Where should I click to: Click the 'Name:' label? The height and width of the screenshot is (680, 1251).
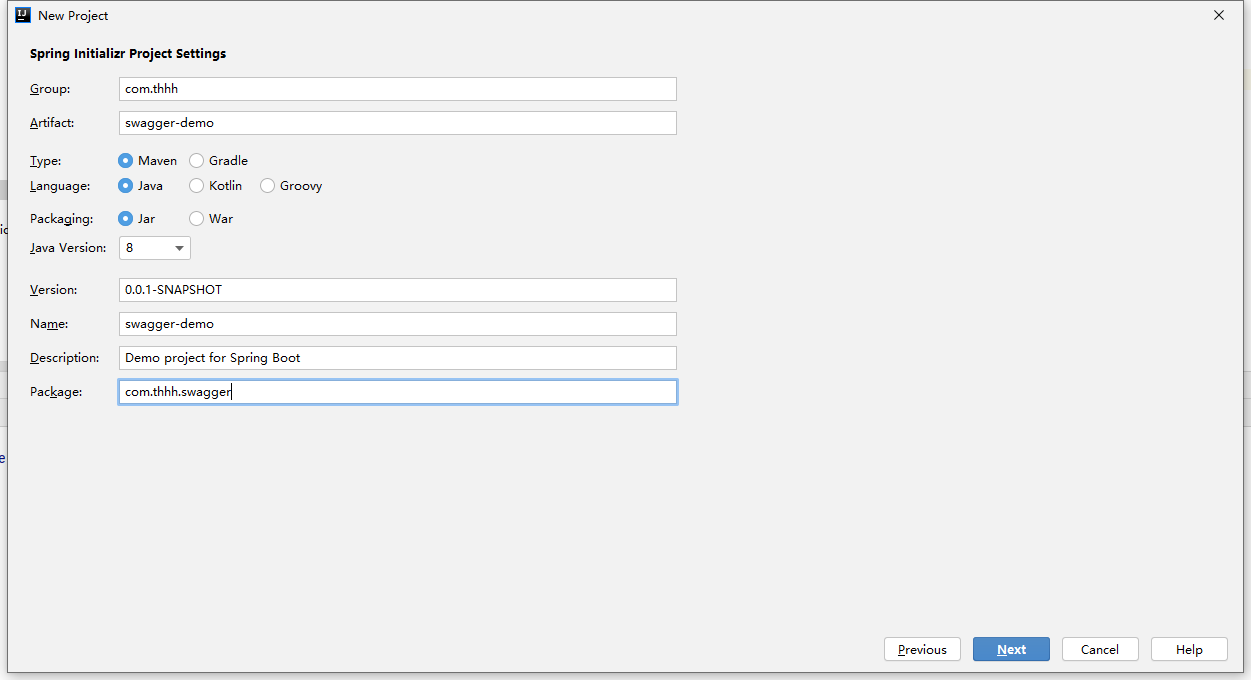[49, 323]
